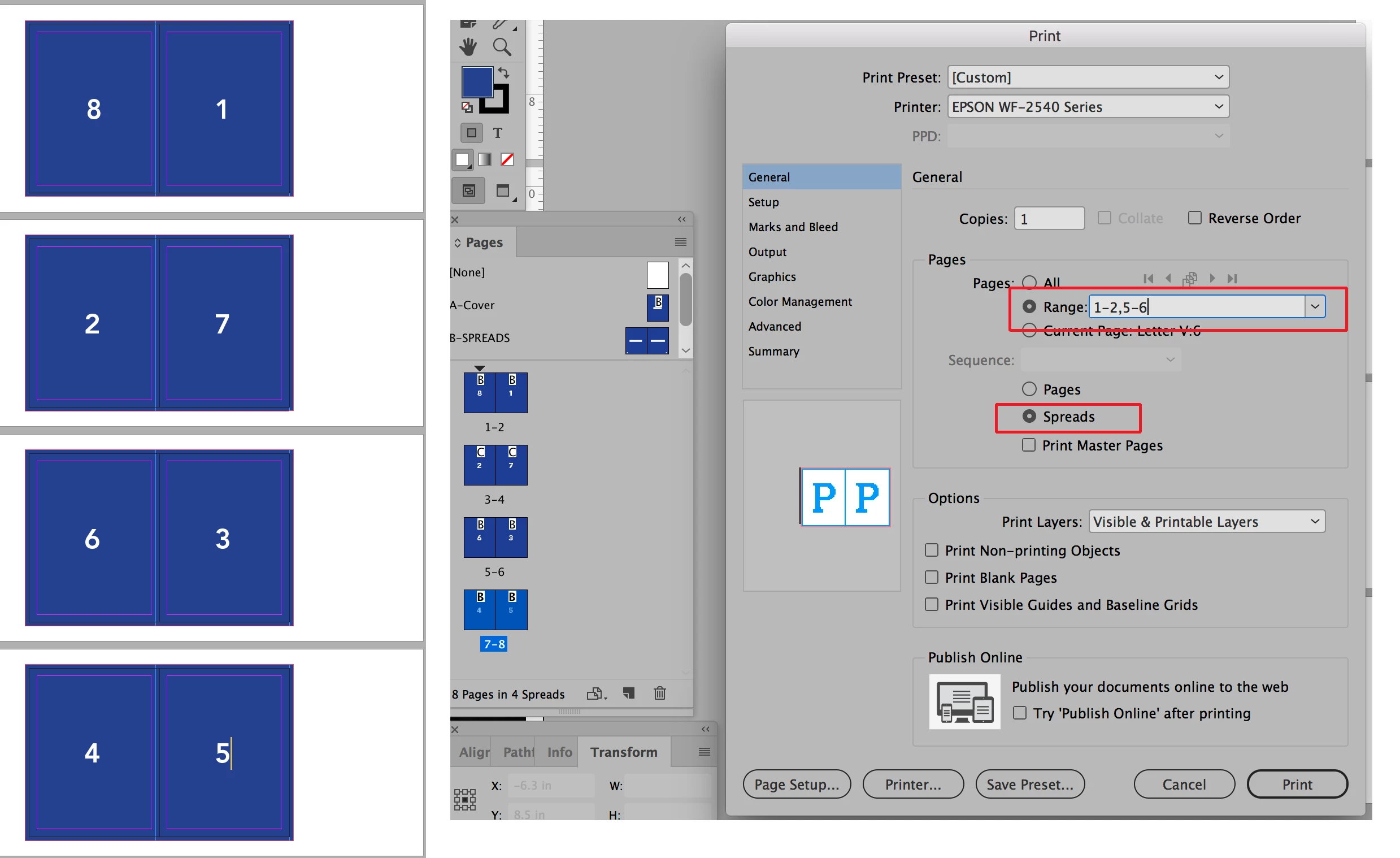Click the delete selected pages trash icon

[660, 693]
